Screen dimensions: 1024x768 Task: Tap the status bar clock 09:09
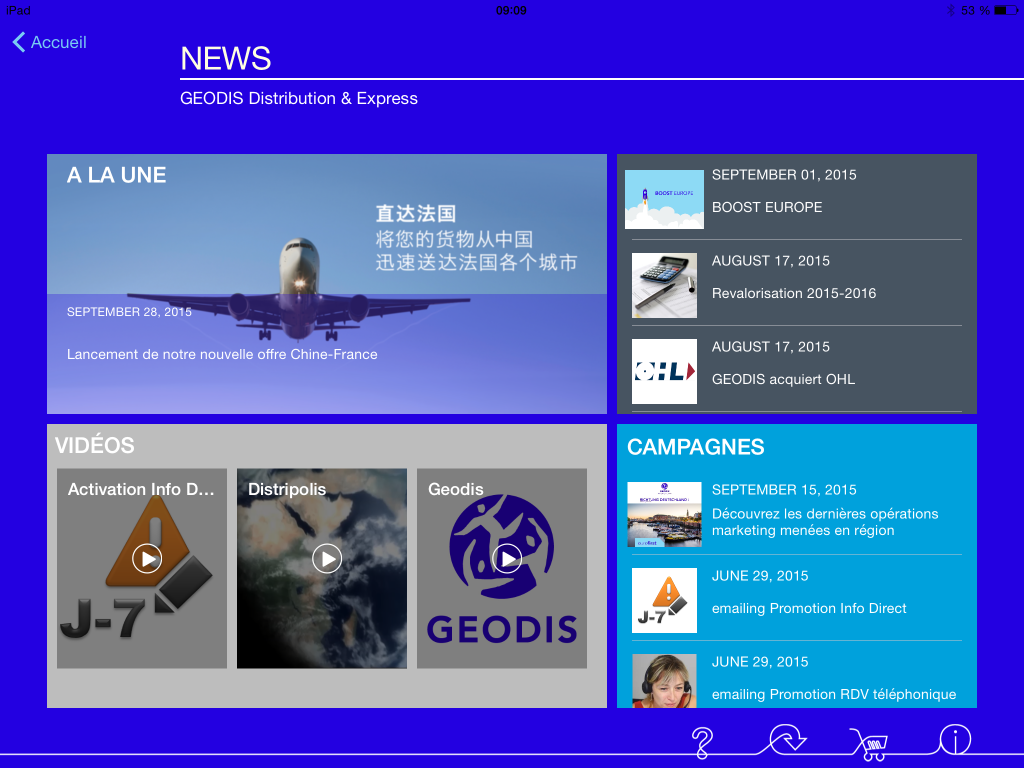point(511,10)
